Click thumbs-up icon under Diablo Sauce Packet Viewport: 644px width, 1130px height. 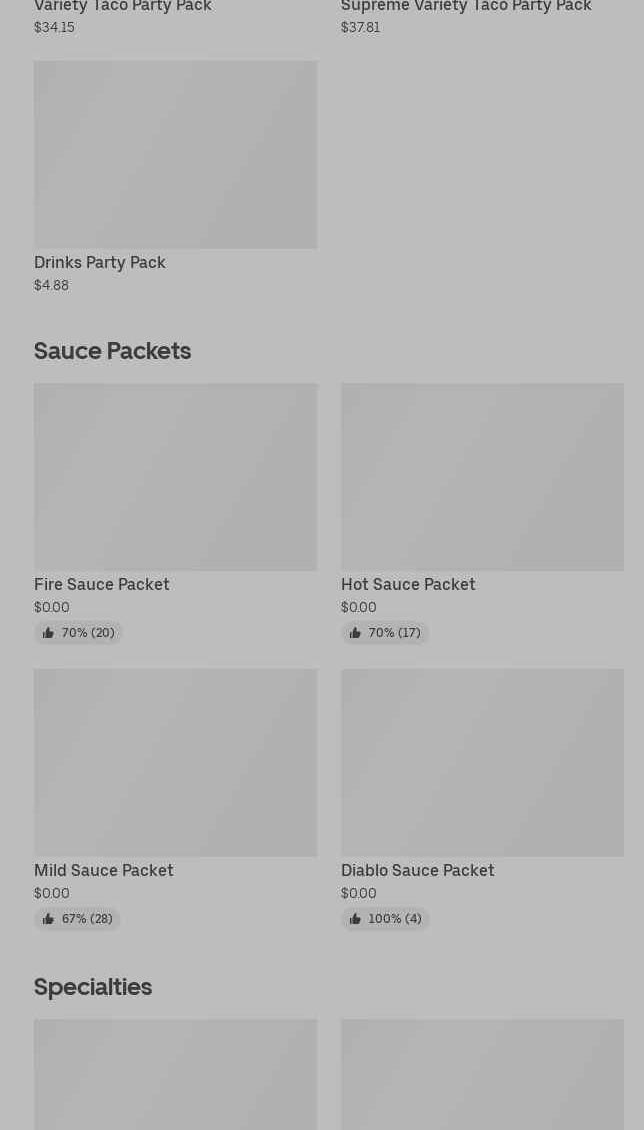pyautogui.click(x=355, y=919)
